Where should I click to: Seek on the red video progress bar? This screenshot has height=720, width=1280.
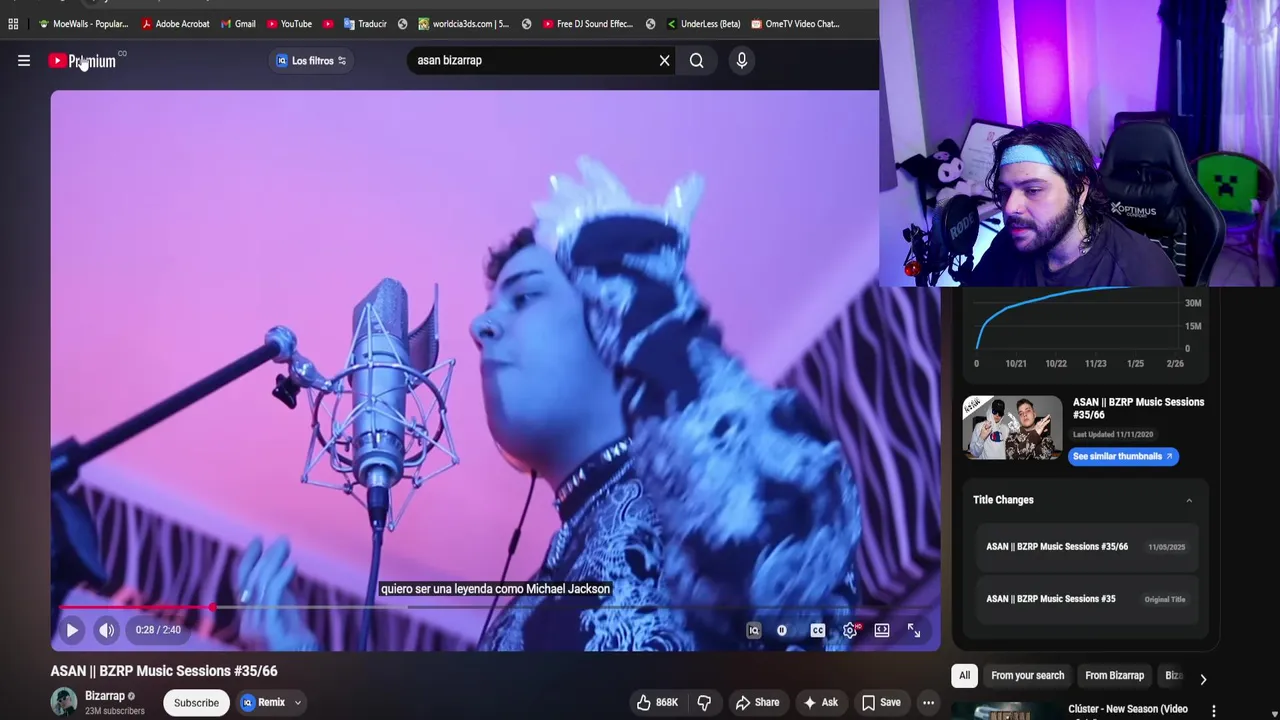(495, 607)
